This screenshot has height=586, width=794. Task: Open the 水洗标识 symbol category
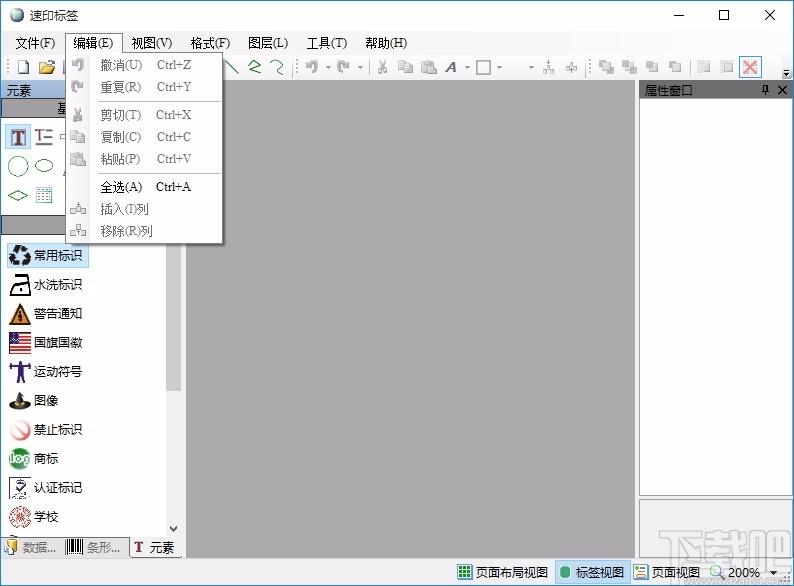pos(46,285)
